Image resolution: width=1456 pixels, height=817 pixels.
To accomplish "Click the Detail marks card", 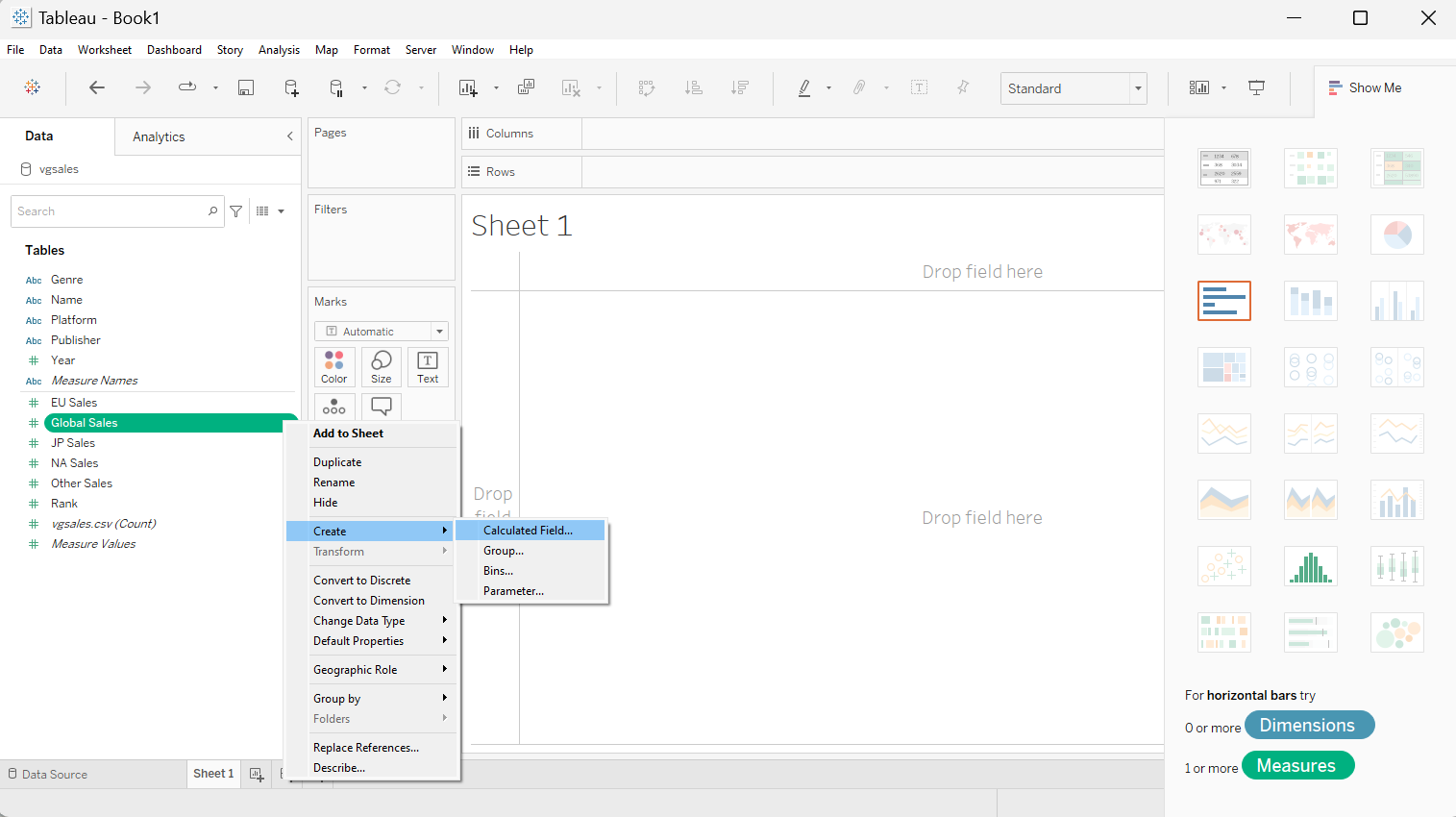I will (334, 407).
